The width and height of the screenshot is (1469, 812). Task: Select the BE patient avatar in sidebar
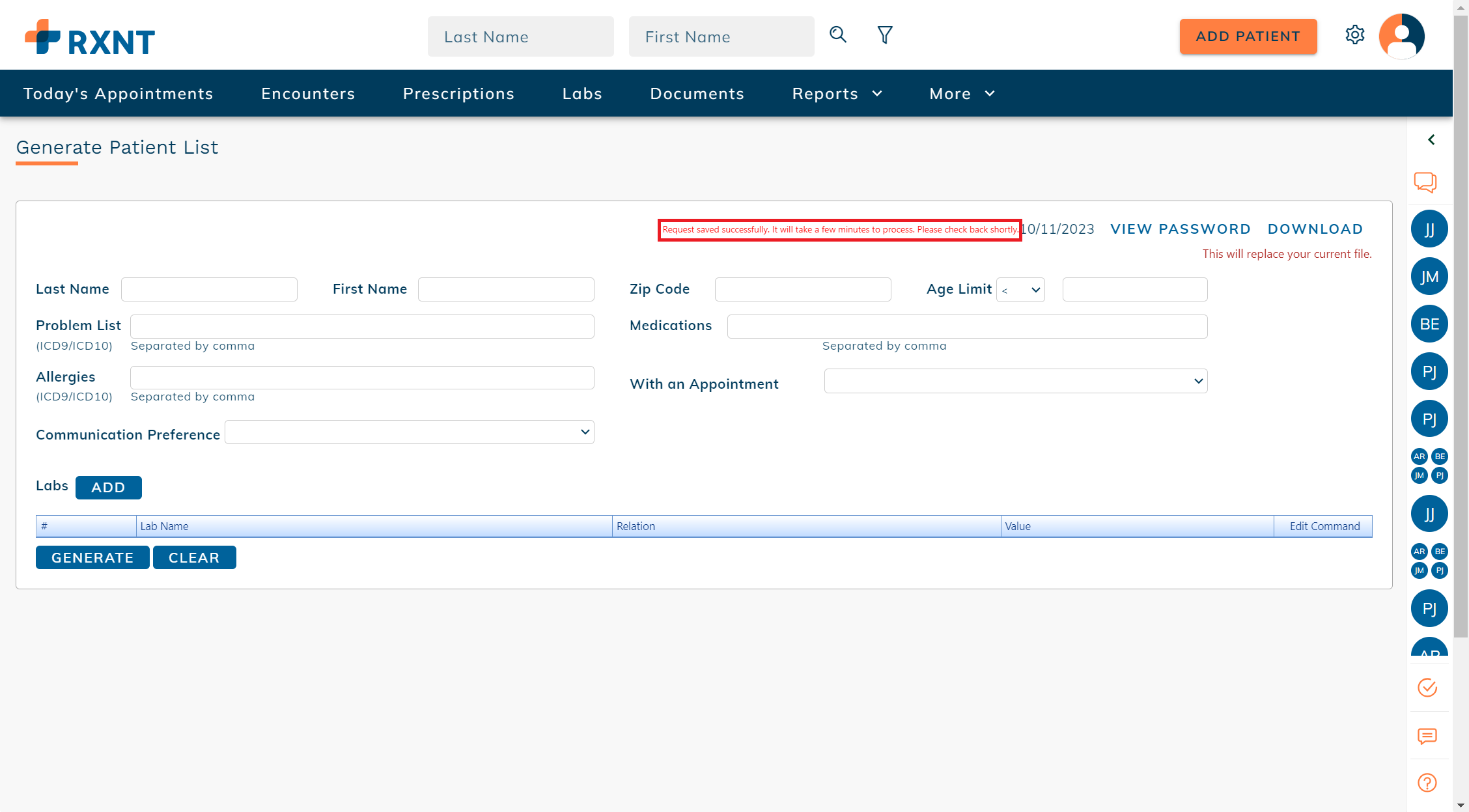point(1429,324)
